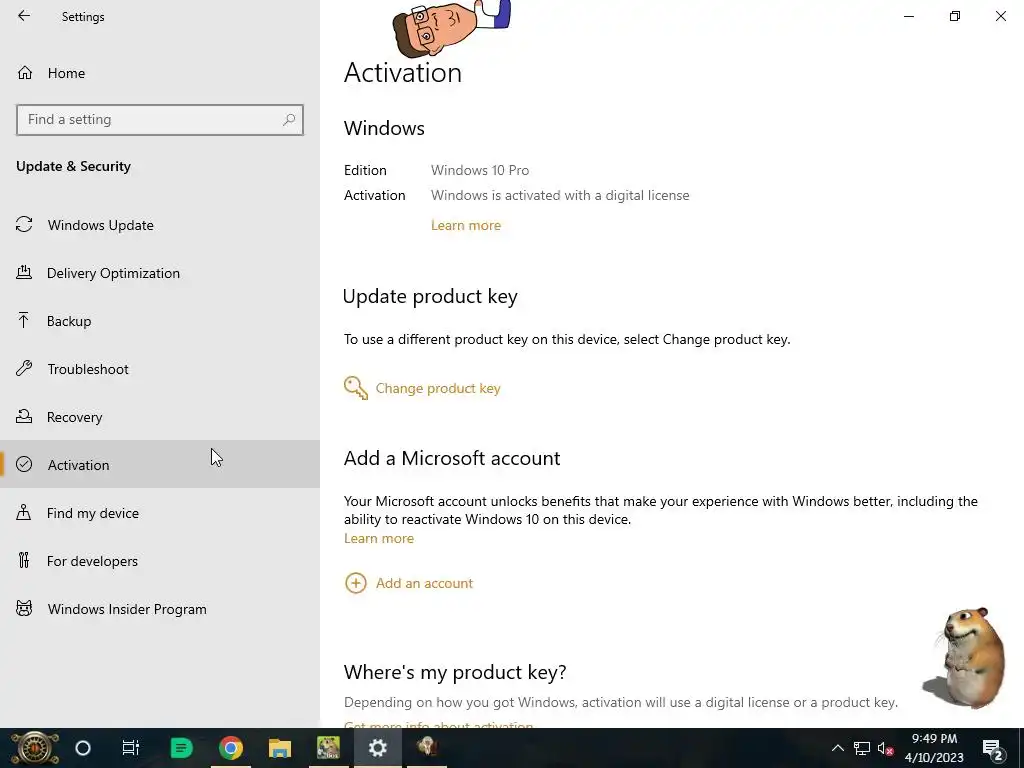Viewport: 1024px width, 768px height.
Task: Launch the green notes app on taskbar
Action: pyautogui.click(x=181, y=748)
